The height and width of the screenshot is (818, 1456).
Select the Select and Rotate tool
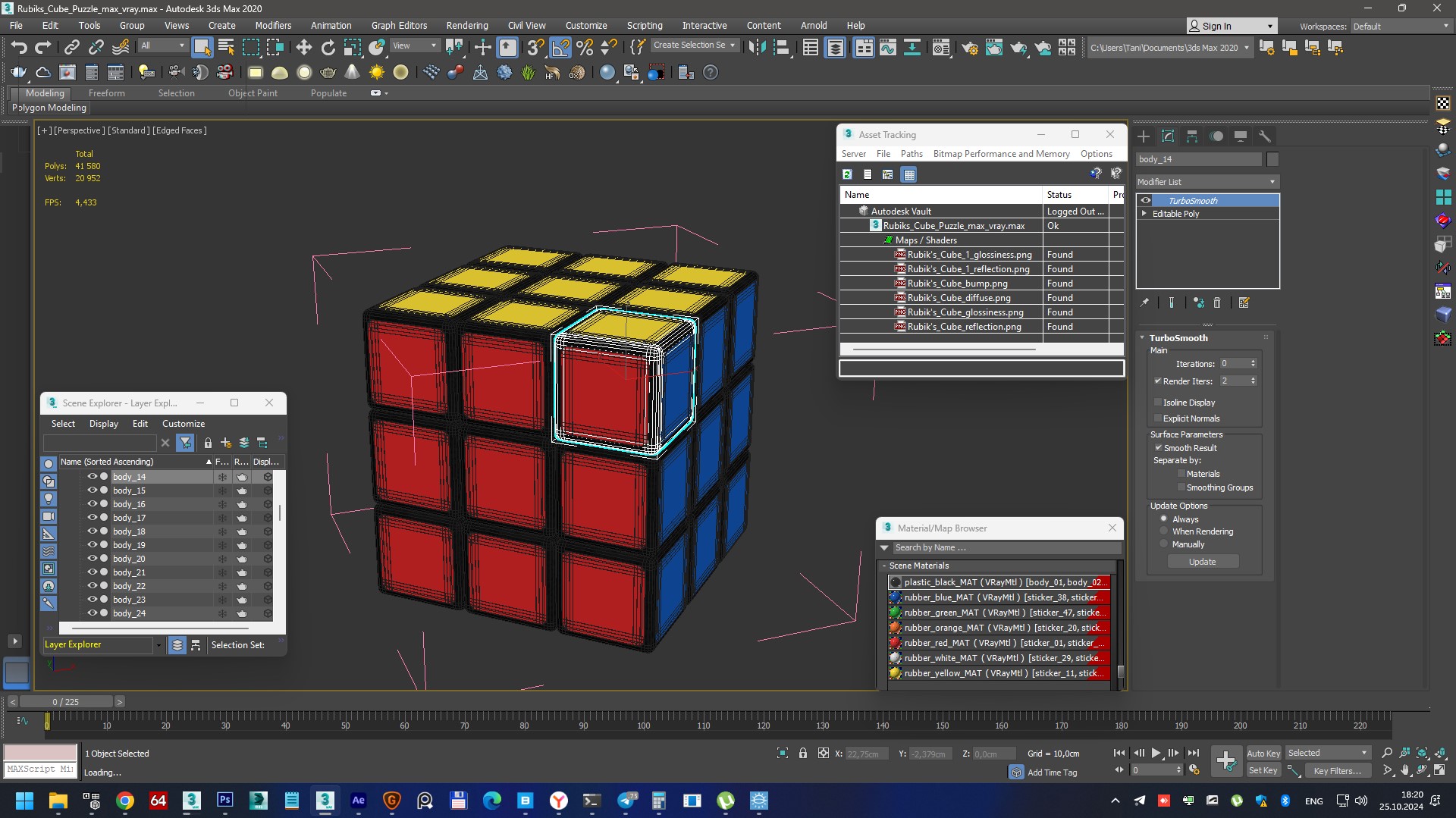(328, 48)
